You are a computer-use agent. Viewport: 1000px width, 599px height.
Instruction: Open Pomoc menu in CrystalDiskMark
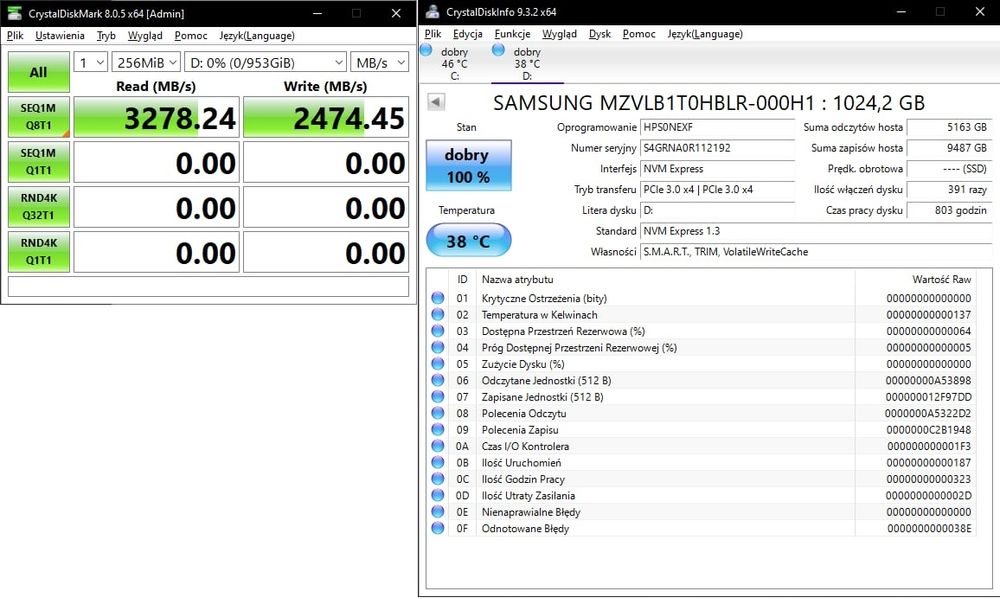click(x=191, y=36)
